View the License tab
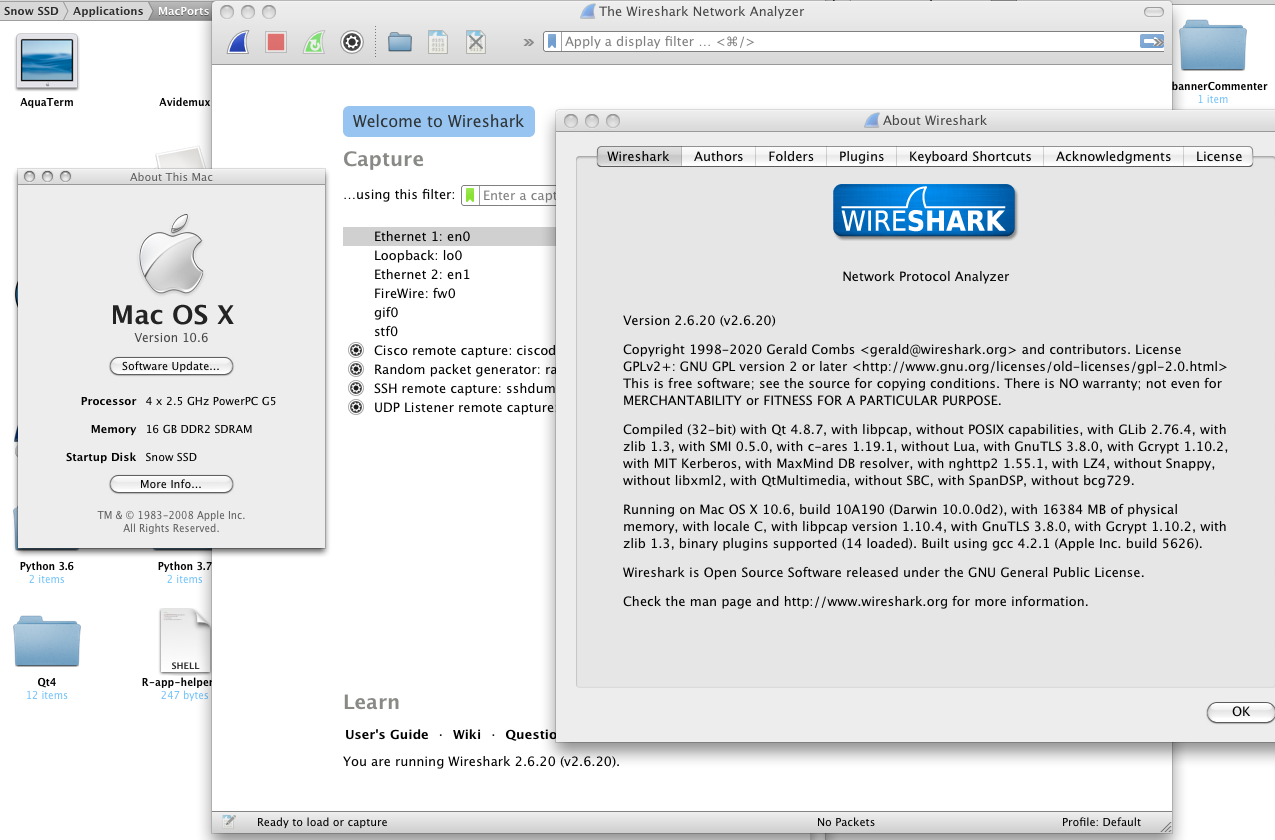This screenshot has height=840, width=1275. [x=1218, y=156]
